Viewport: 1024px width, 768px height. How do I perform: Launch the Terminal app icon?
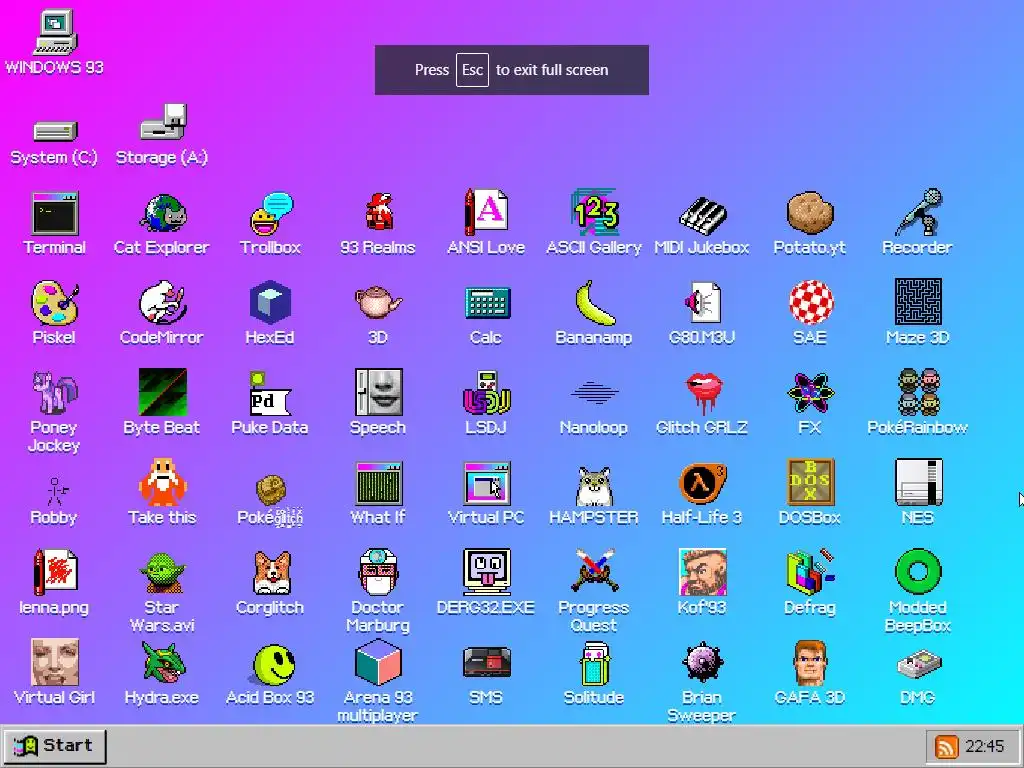pyautogui.click(x=55, y=213)
